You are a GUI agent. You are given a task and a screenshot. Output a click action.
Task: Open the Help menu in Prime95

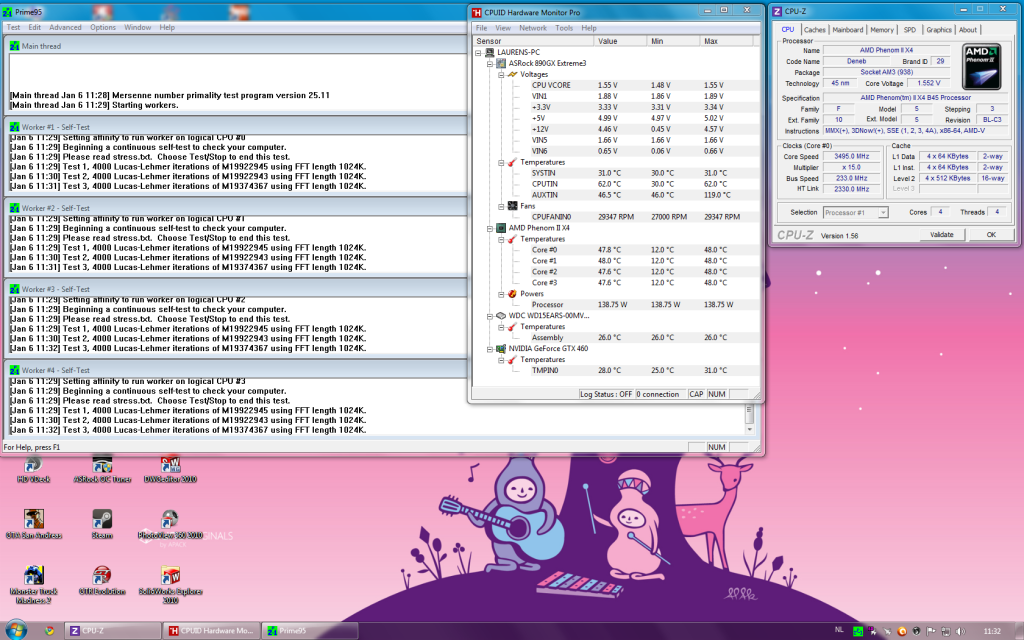(x=167, y=27)
